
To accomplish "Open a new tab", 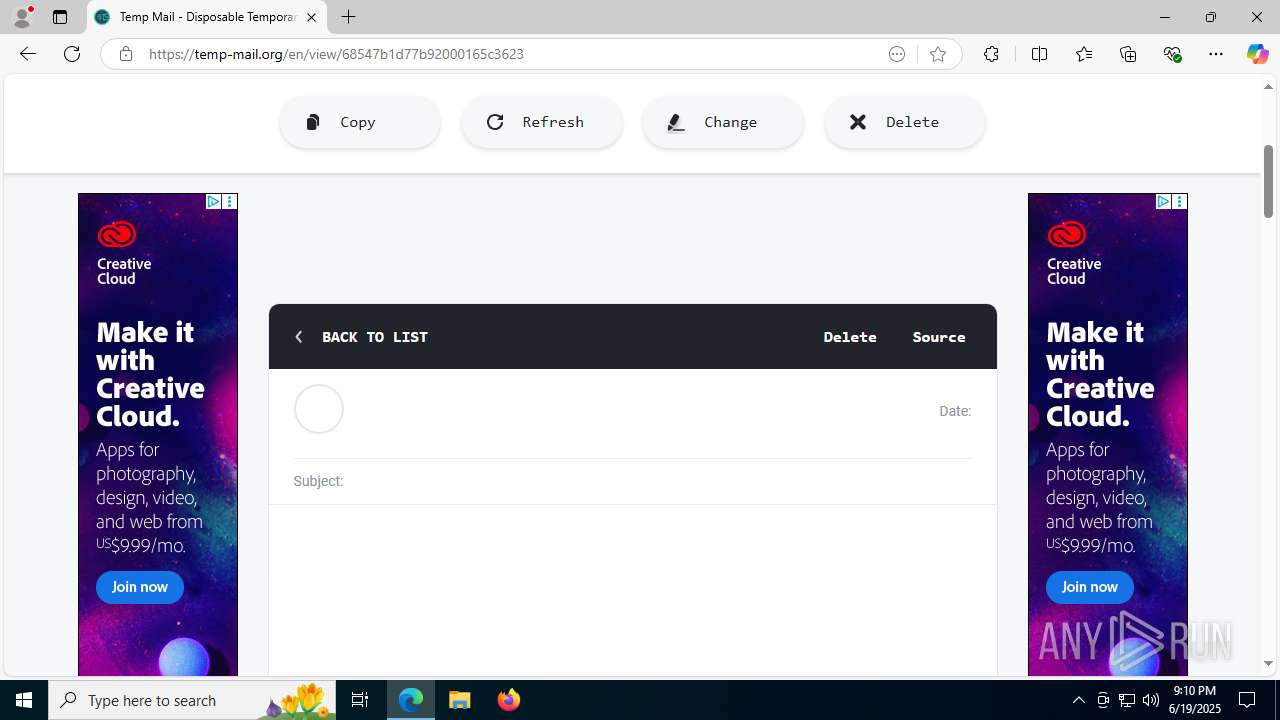I will point(348,17).
